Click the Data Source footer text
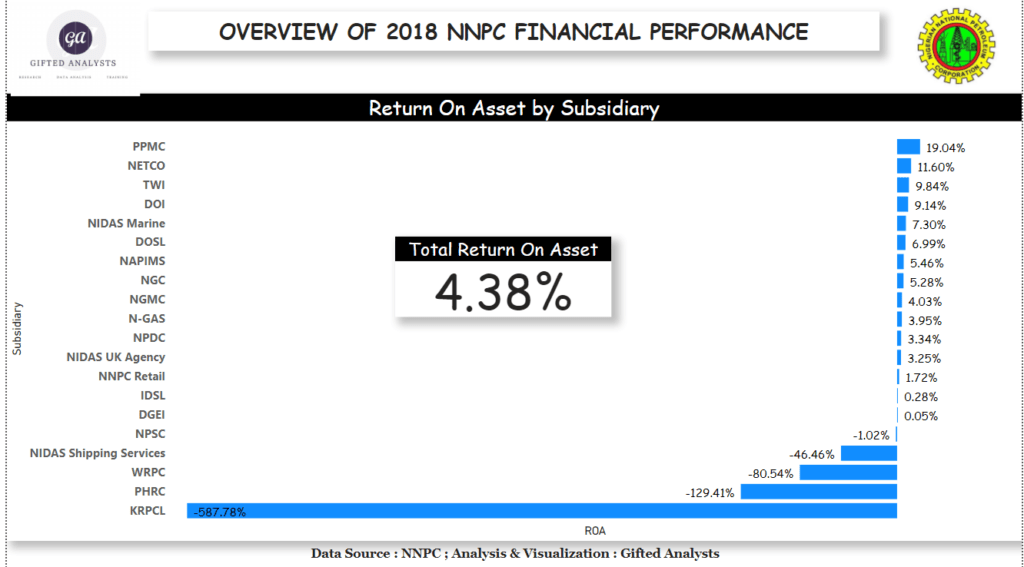Image resolution: width=1024 pixels, height=567 pixels. point(514,553)
